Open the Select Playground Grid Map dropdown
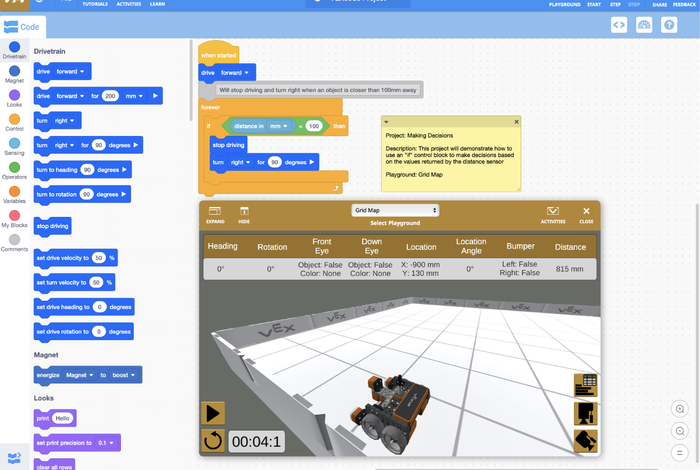Screen dimensions: 700x470 [x=395, y=210]
